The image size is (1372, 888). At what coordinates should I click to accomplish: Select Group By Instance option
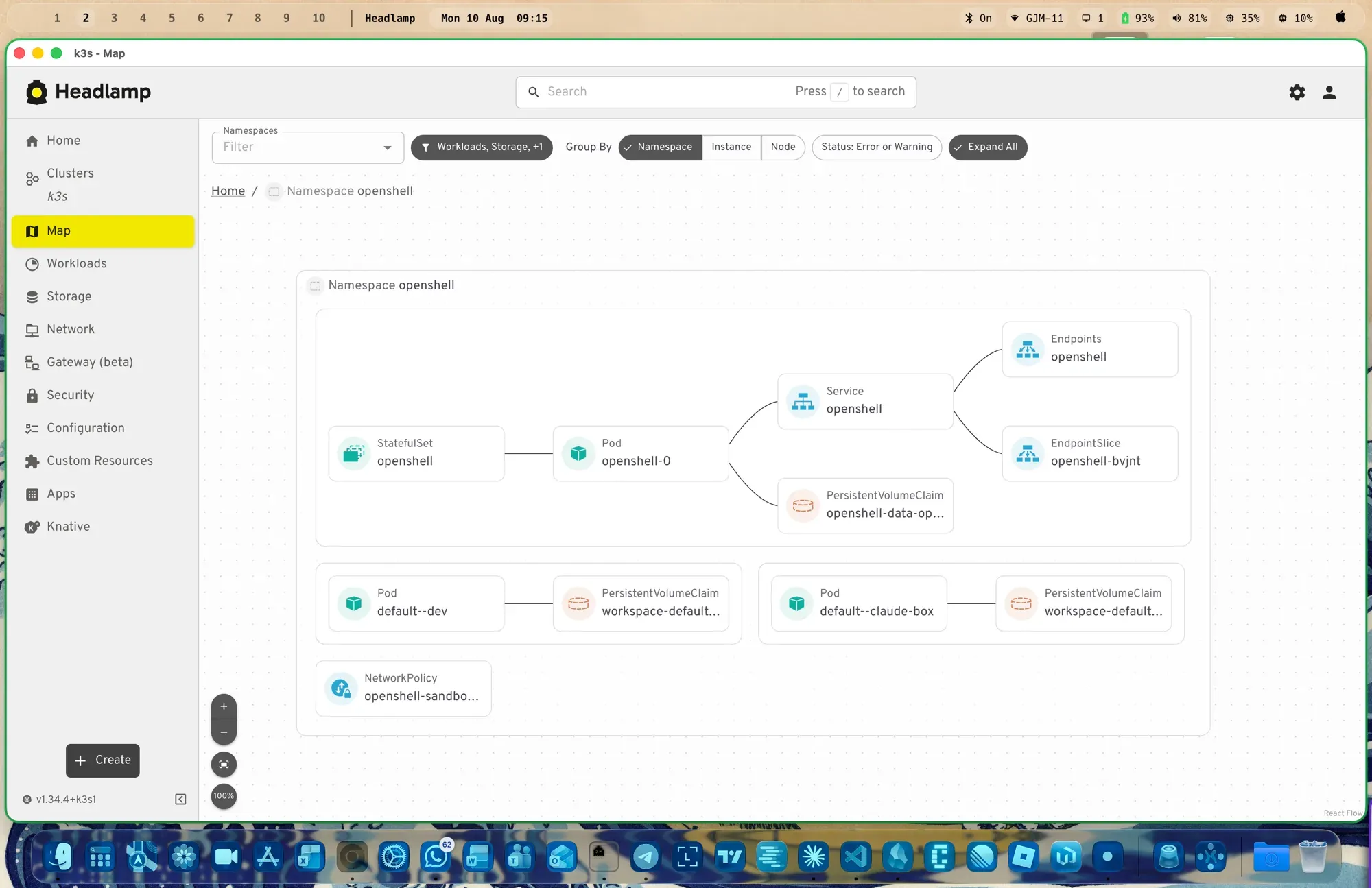(x=731, y=147)
